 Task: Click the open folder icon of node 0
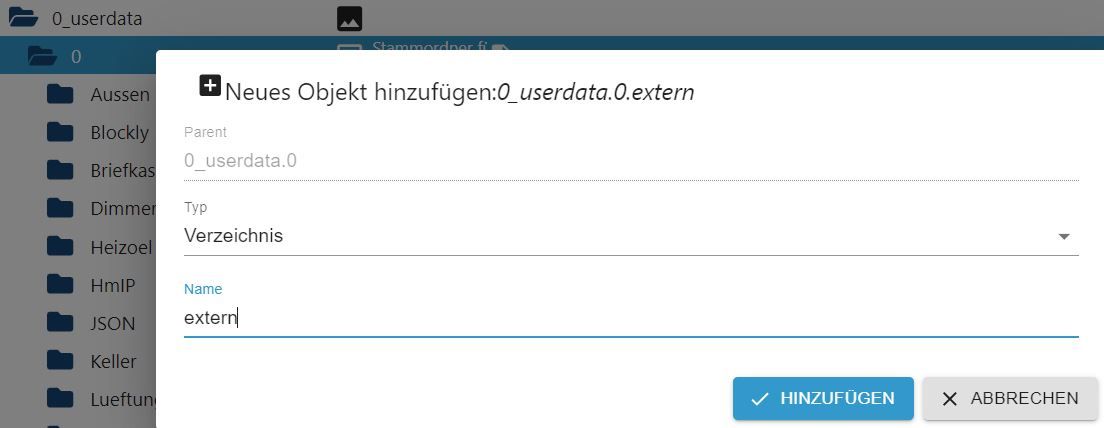(x=42, y=56)
